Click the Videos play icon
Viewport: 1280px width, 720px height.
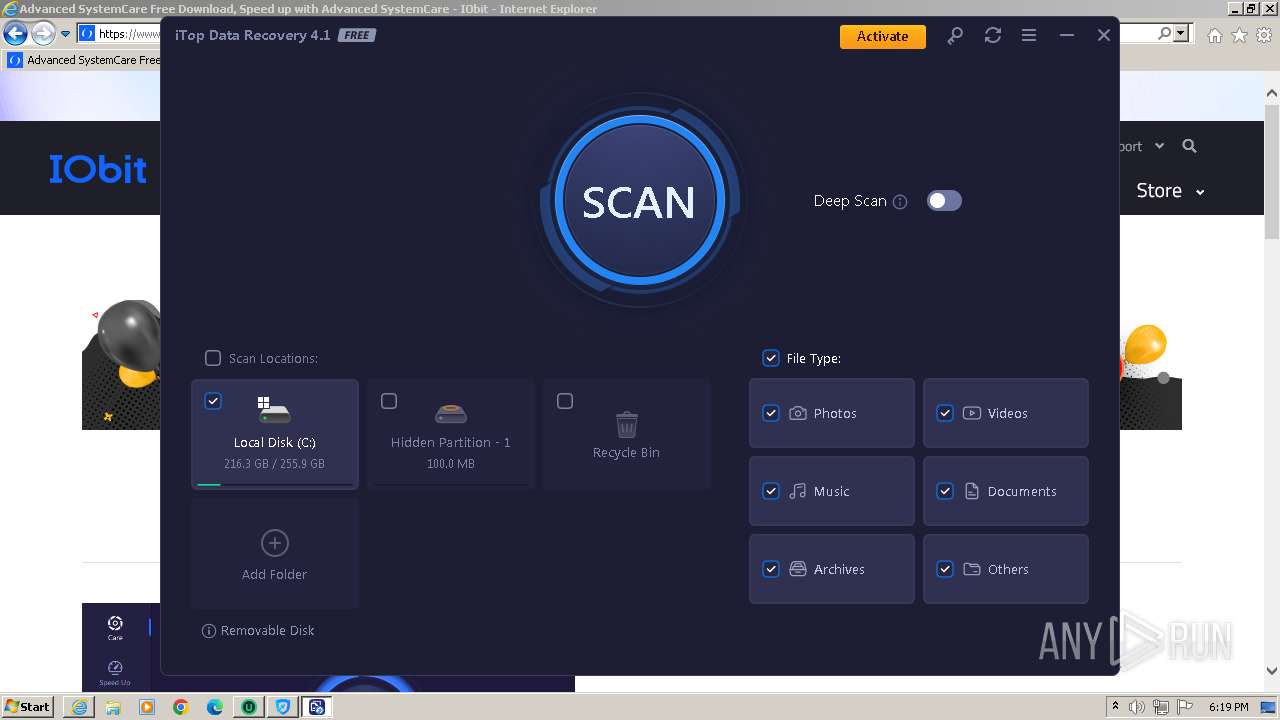click(972, 413)
